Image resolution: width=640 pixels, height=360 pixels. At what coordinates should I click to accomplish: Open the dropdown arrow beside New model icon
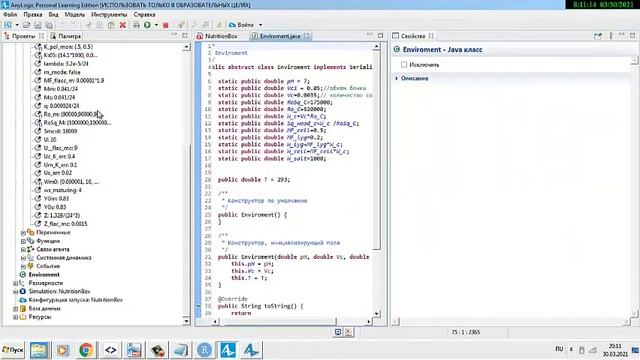pyautogui.click(x=17, y=25)
